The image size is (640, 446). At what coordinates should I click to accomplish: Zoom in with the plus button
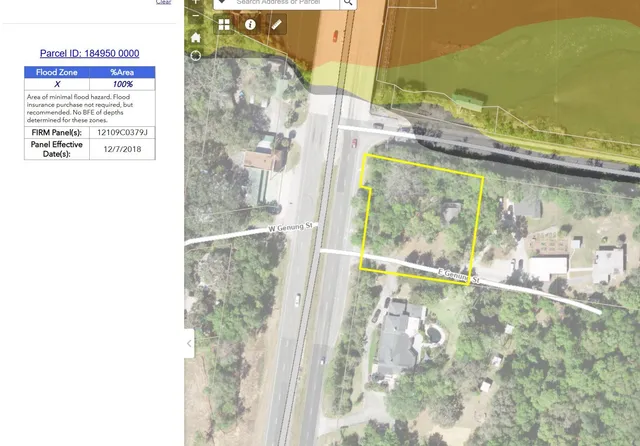[195, 3]
